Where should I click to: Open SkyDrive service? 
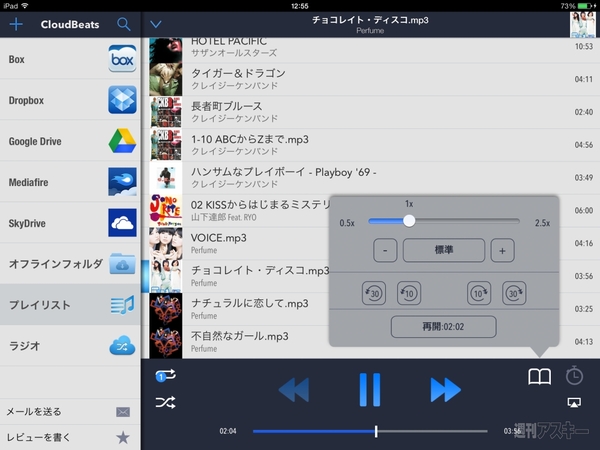[70, 223]
